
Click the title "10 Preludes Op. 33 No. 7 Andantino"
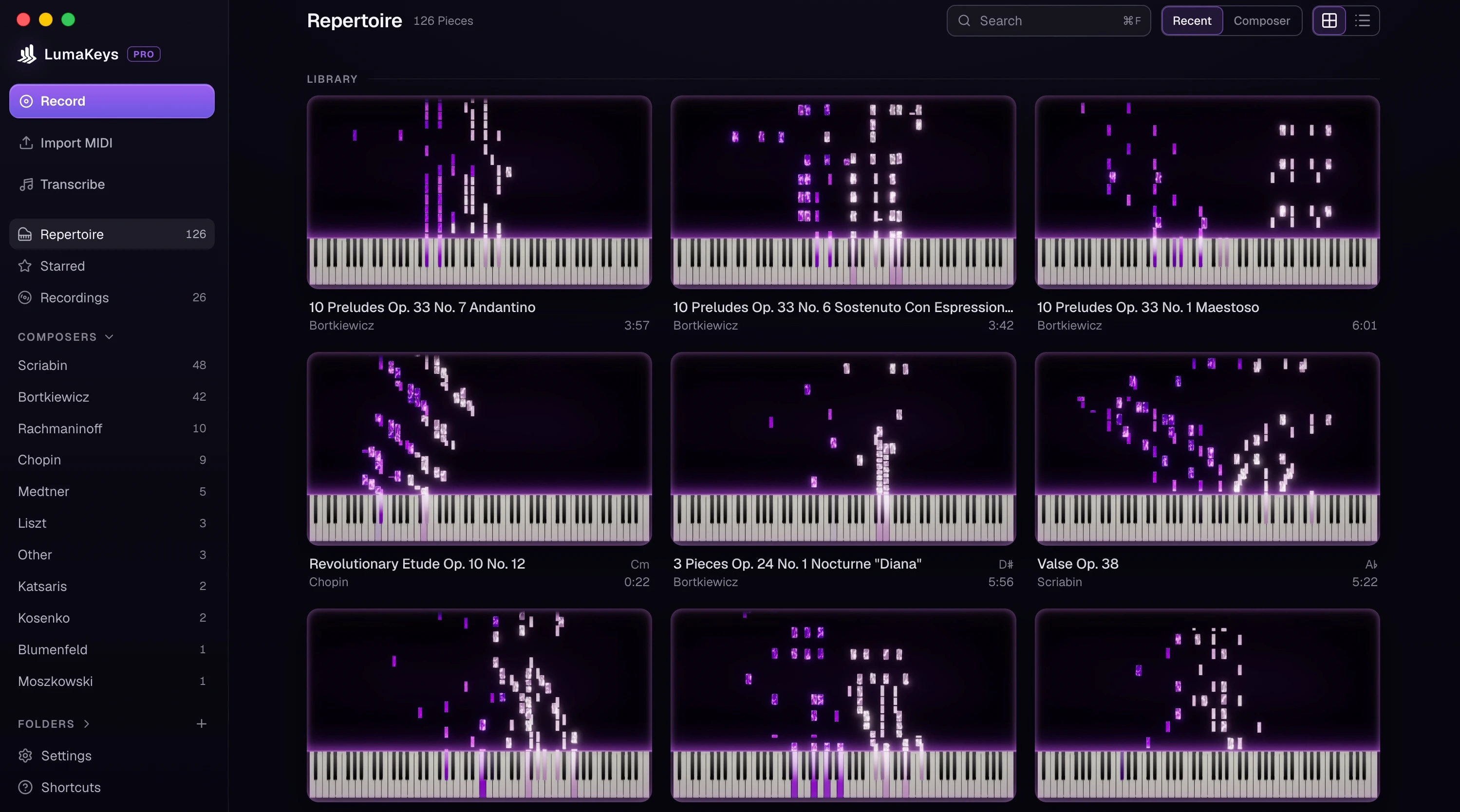click(x=422, y=307)
